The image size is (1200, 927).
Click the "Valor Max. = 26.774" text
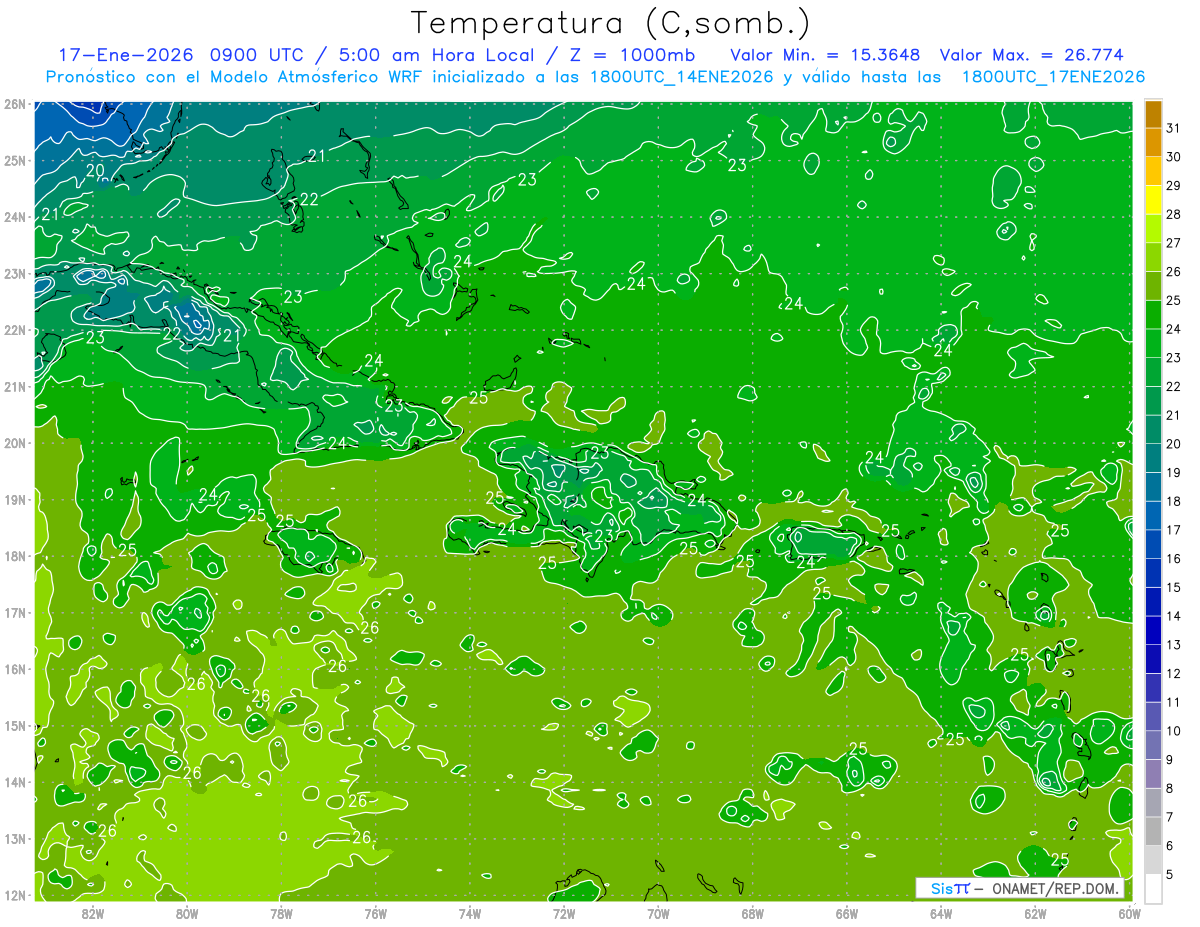pyautogui.click(x=1031, y=54)
